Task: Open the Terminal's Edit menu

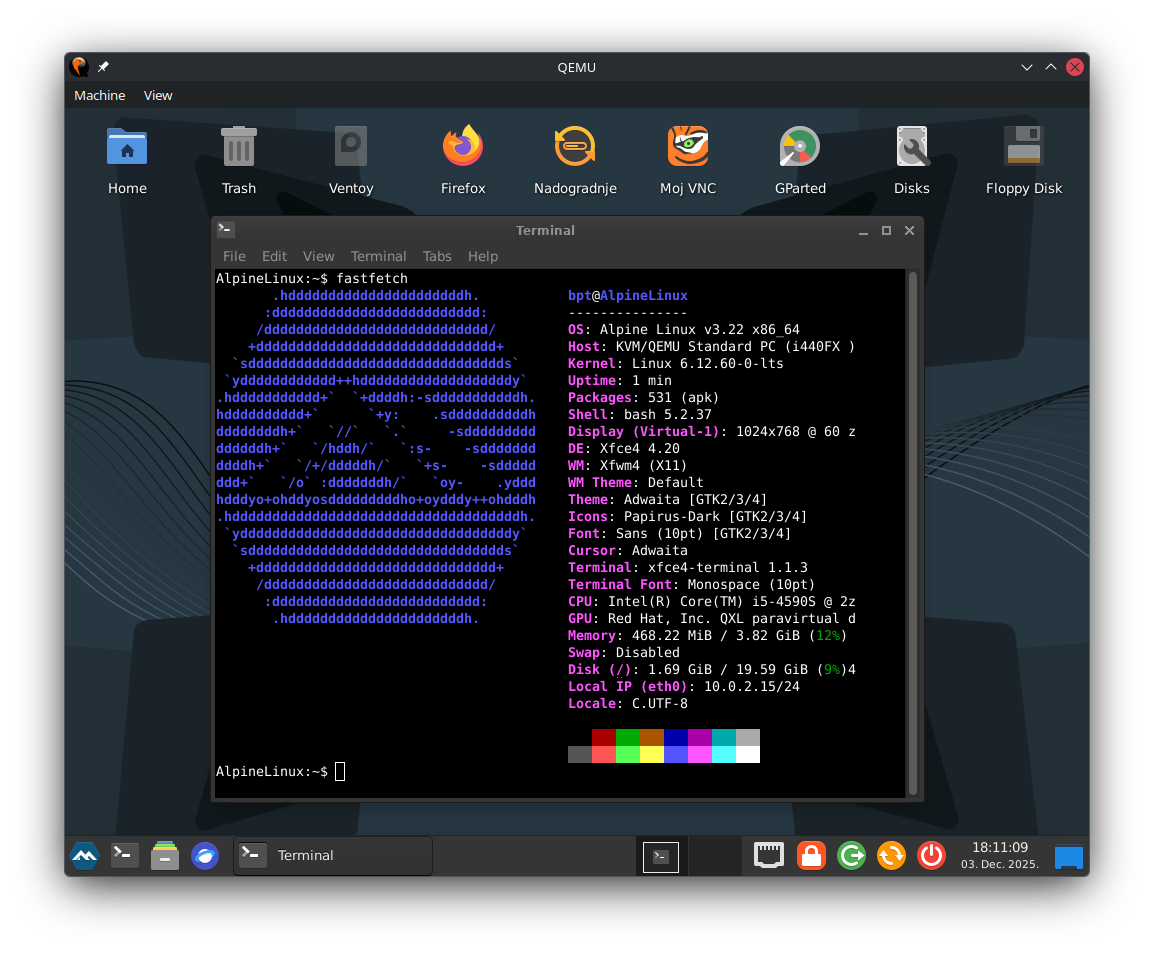Action: [x=274, y=257]
